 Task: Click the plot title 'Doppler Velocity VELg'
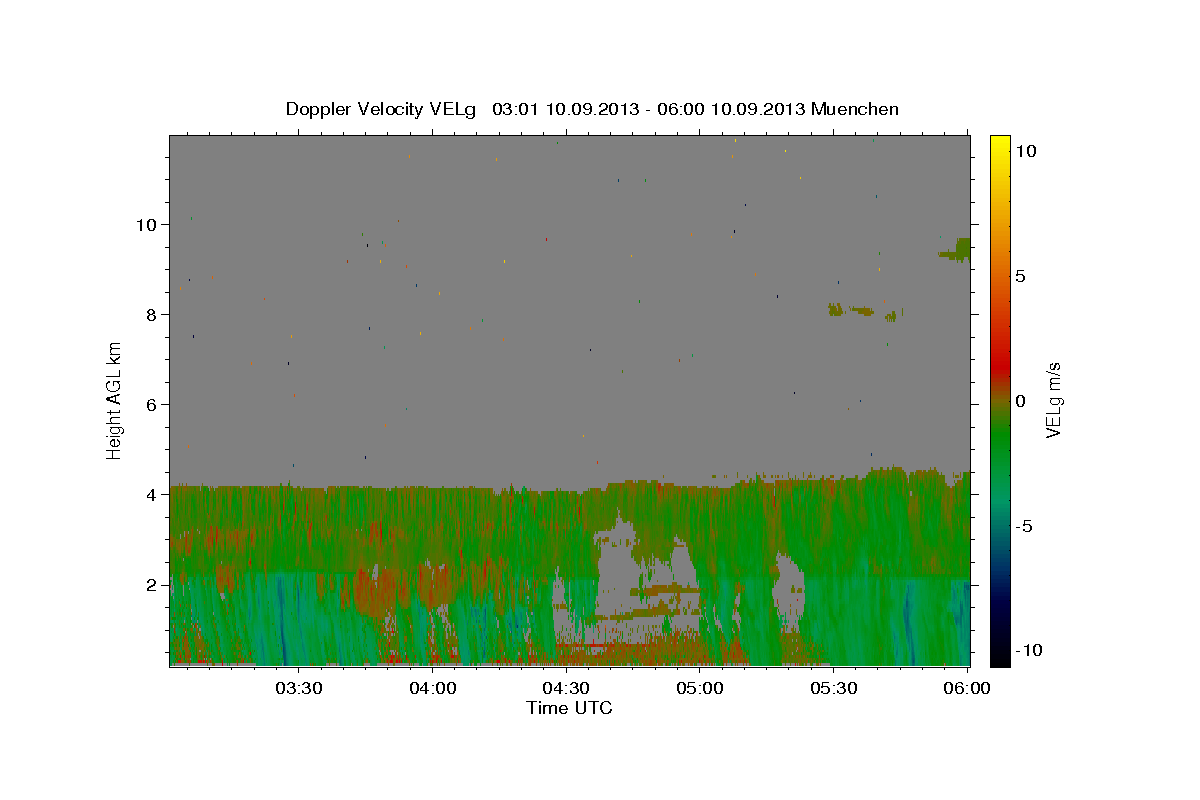pos(383,109)
